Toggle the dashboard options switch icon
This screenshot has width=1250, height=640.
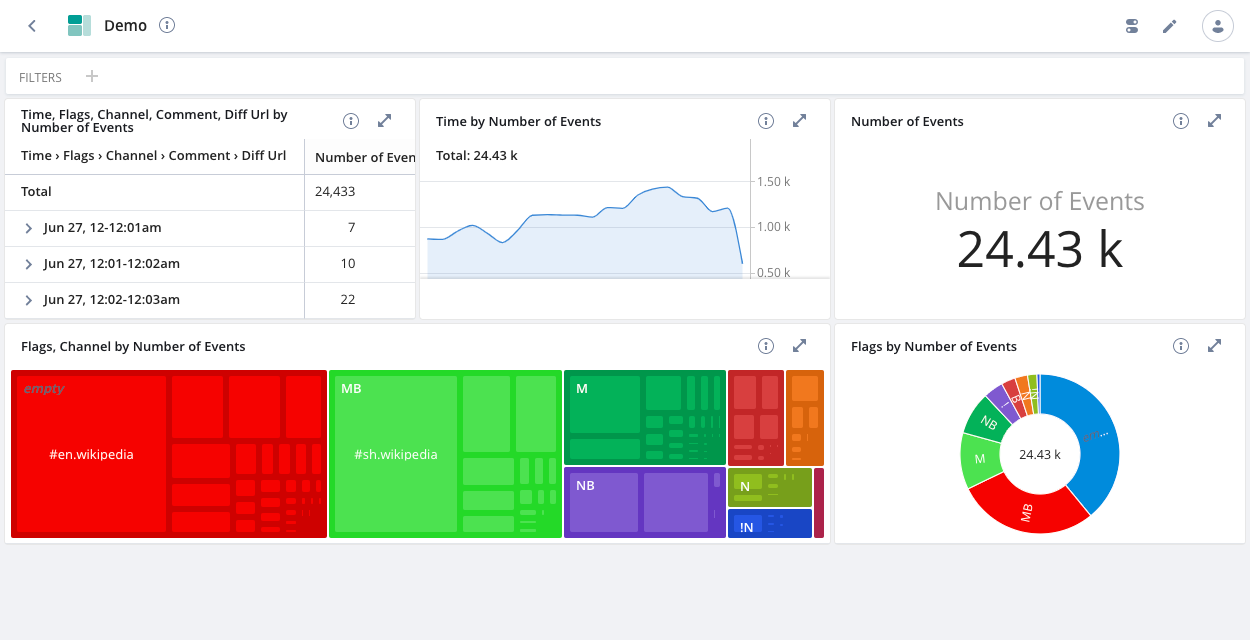point(1132,26)
